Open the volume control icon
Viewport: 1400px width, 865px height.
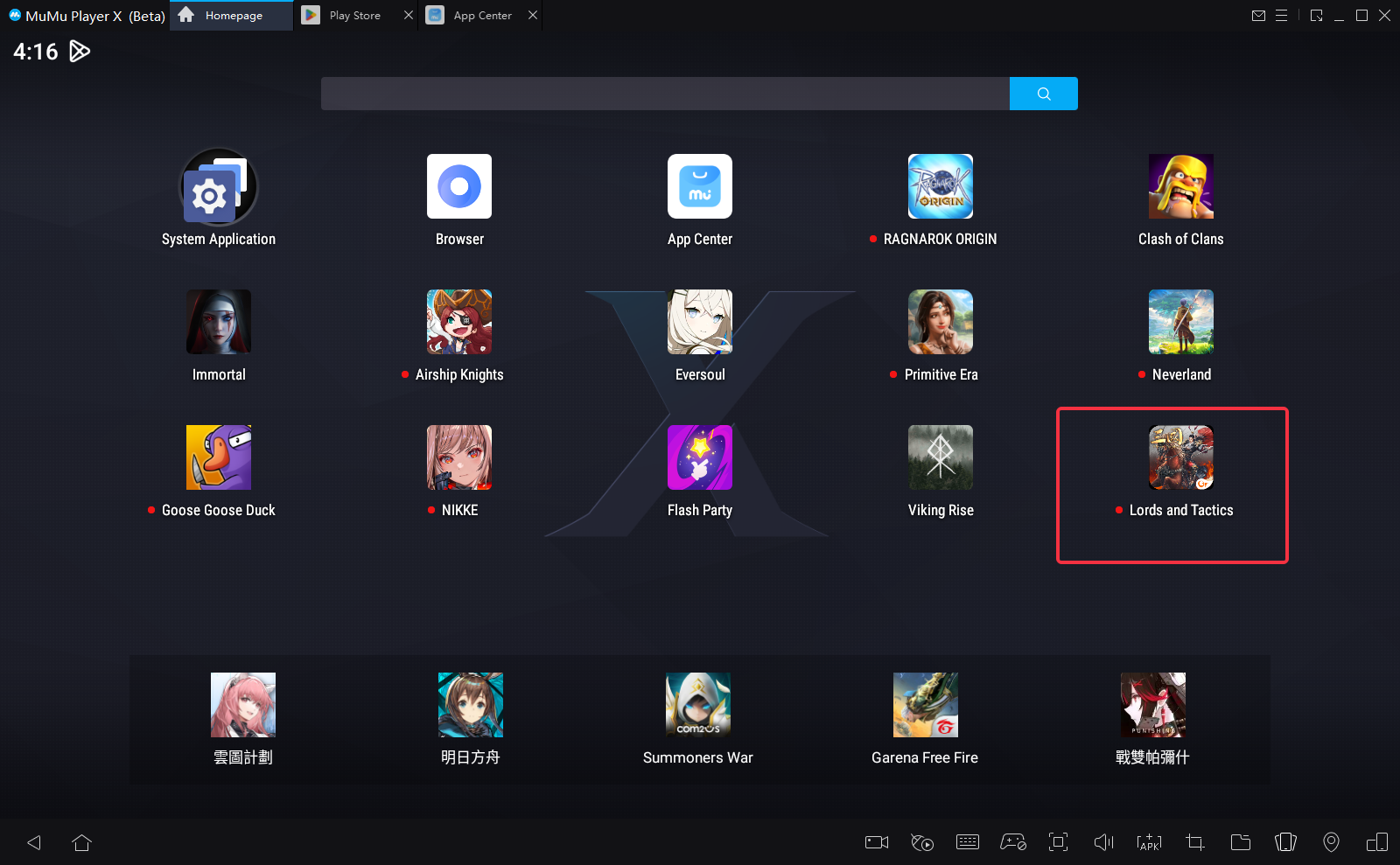pos(1104,842)
